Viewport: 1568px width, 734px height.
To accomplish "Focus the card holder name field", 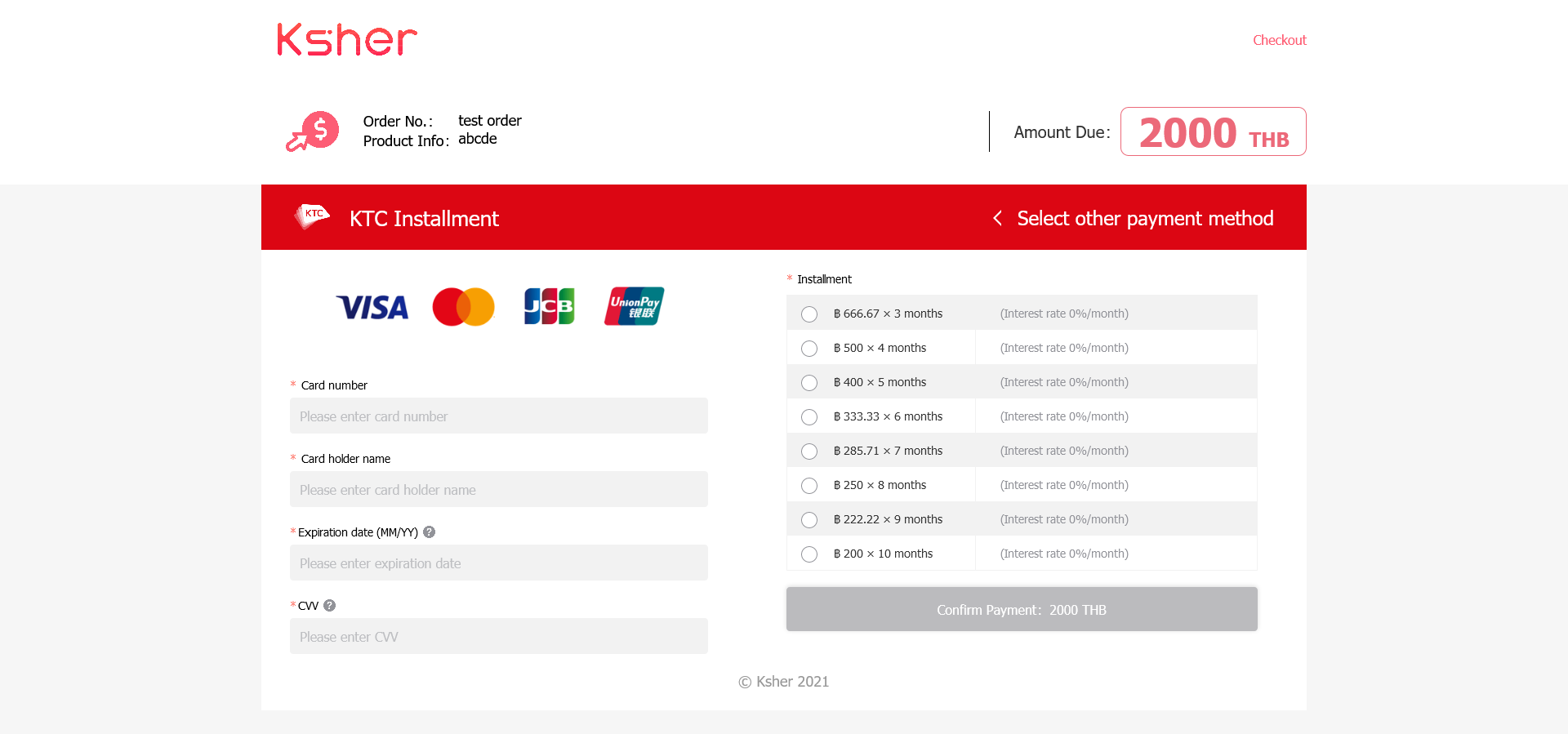I will pos(499,489).
